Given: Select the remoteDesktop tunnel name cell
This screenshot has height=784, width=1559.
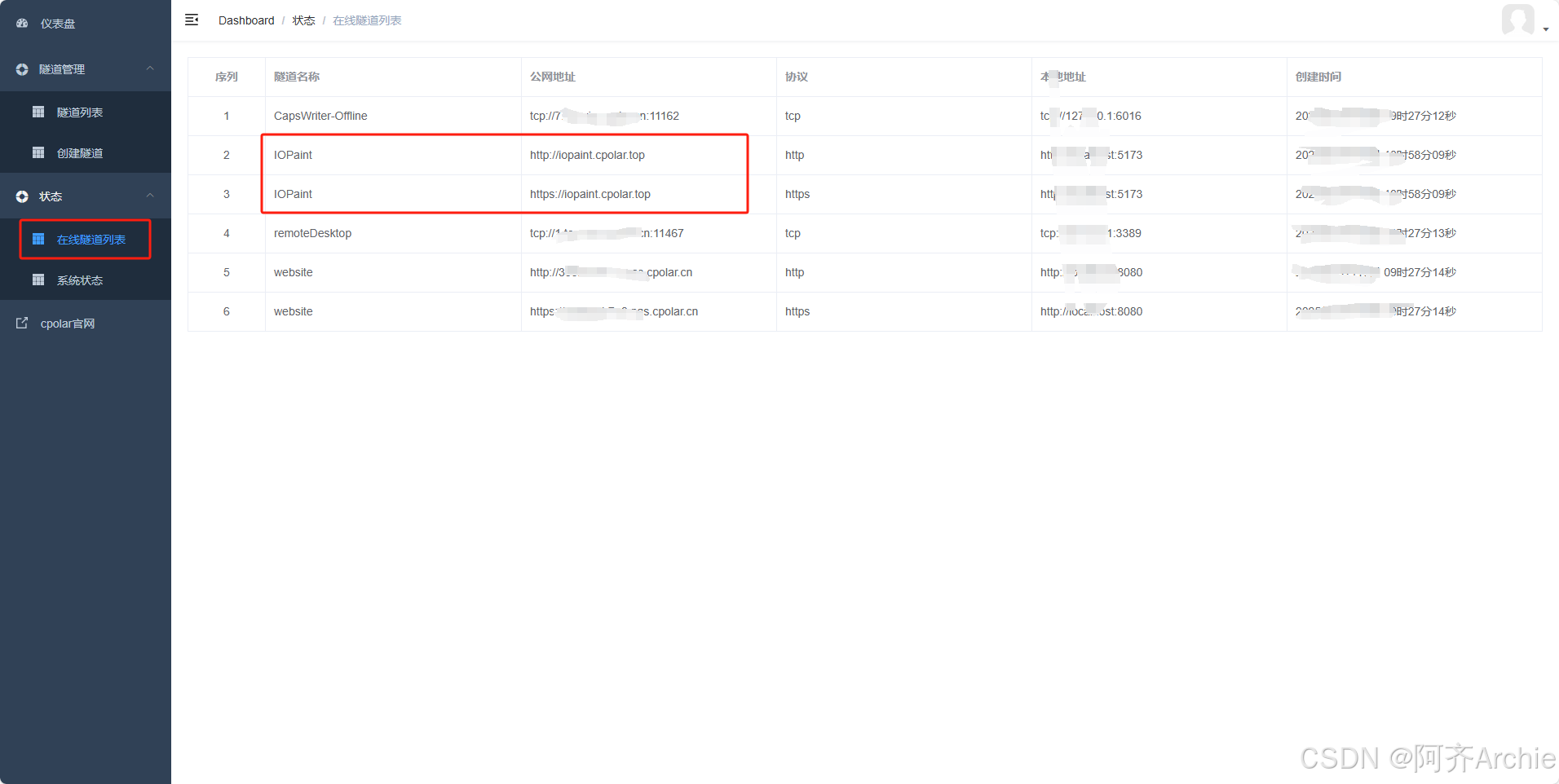Looking at the screenshot, I should tap(312, 233).
